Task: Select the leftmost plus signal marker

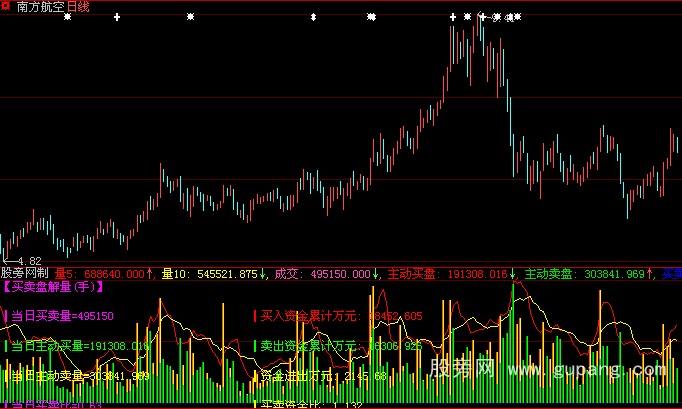Action: tap(117, 17)
